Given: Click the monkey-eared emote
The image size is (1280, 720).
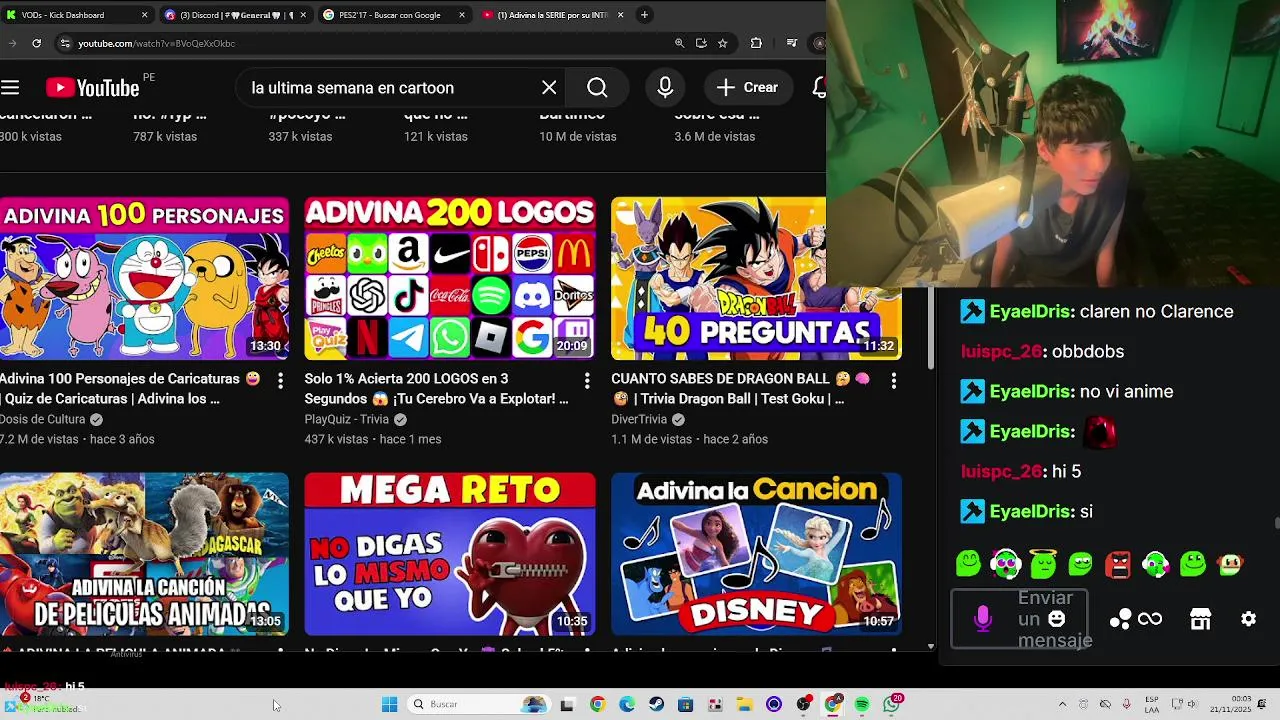Looking at the screenshot, I should tap(1231, 564).
